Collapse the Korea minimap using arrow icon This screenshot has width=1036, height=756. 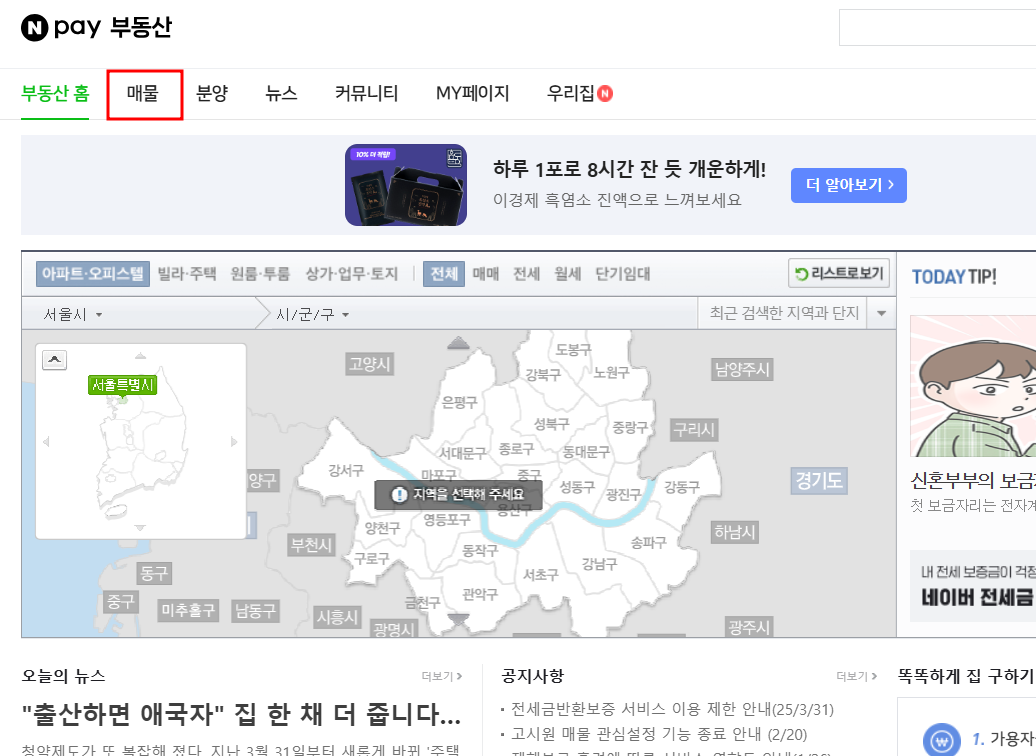tap(54, 360)
